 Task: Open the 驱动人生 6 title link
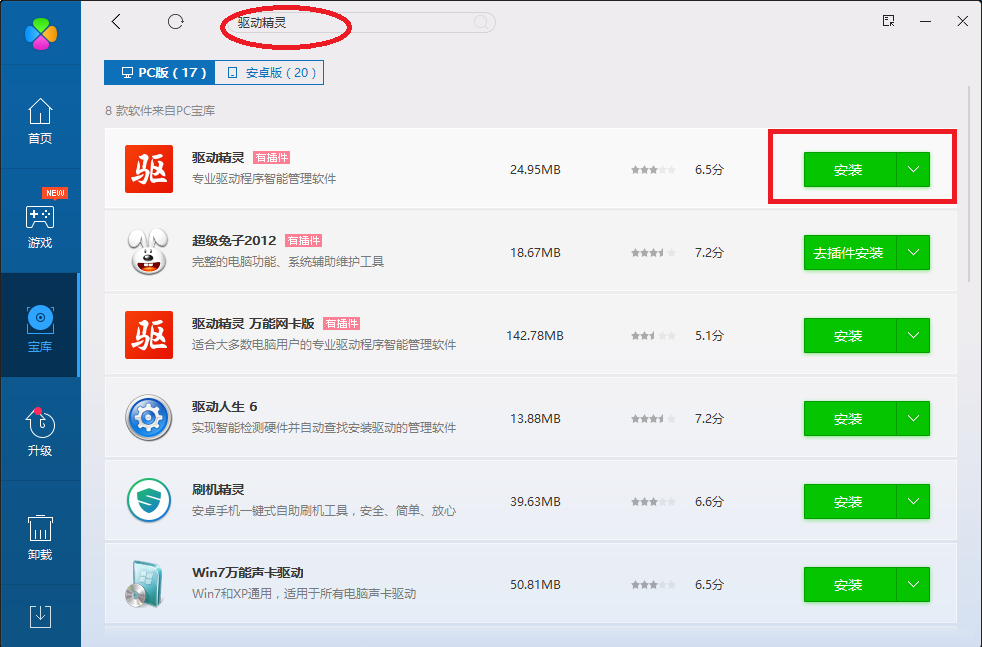224,406
